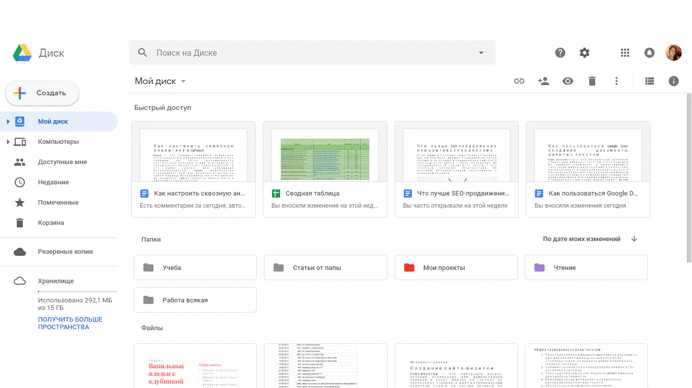
Task: Expand 'Мой диск' tree arrow in sidebar
Action: [x=8, y=121]
